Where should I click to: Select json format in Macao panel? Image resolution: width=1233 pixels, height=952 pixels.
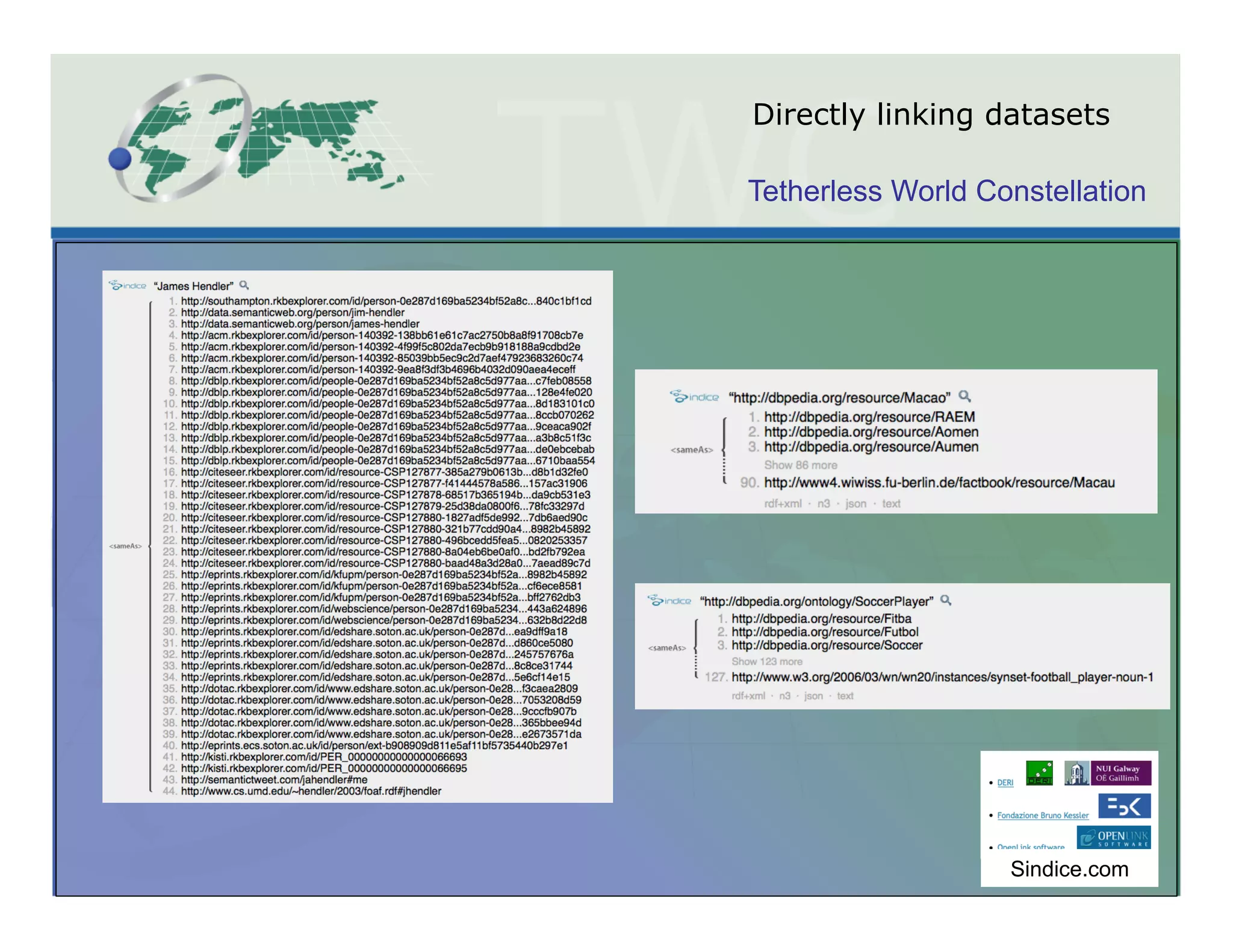[856, 504]
